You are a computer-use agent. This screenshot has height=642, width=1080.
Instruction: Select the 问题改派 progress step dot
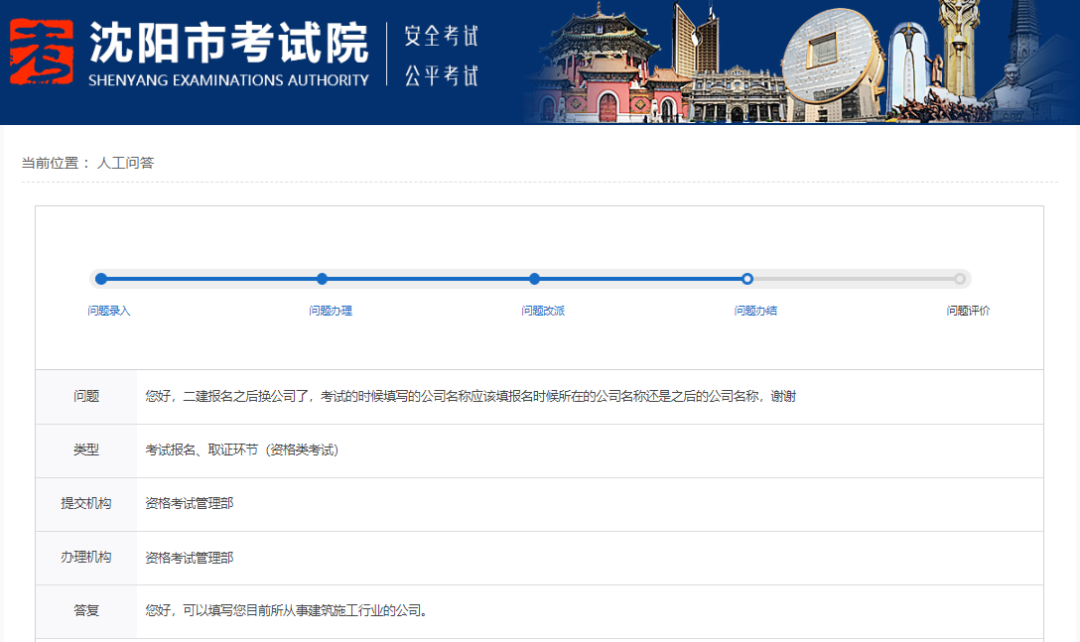click(x=534, y=279)
